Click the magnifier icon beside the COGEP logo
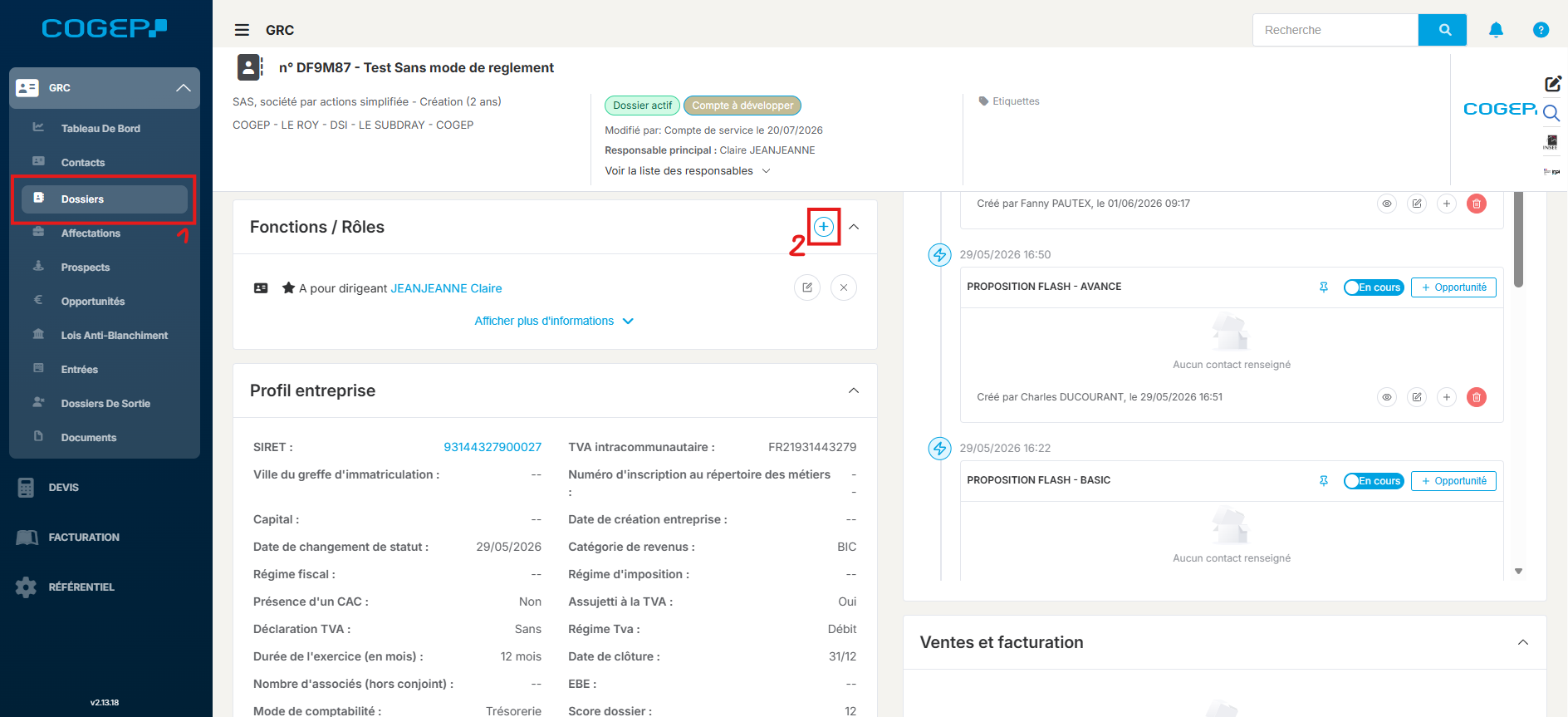Screen dimensions: 1568x717 click(x=1551, y=113)
